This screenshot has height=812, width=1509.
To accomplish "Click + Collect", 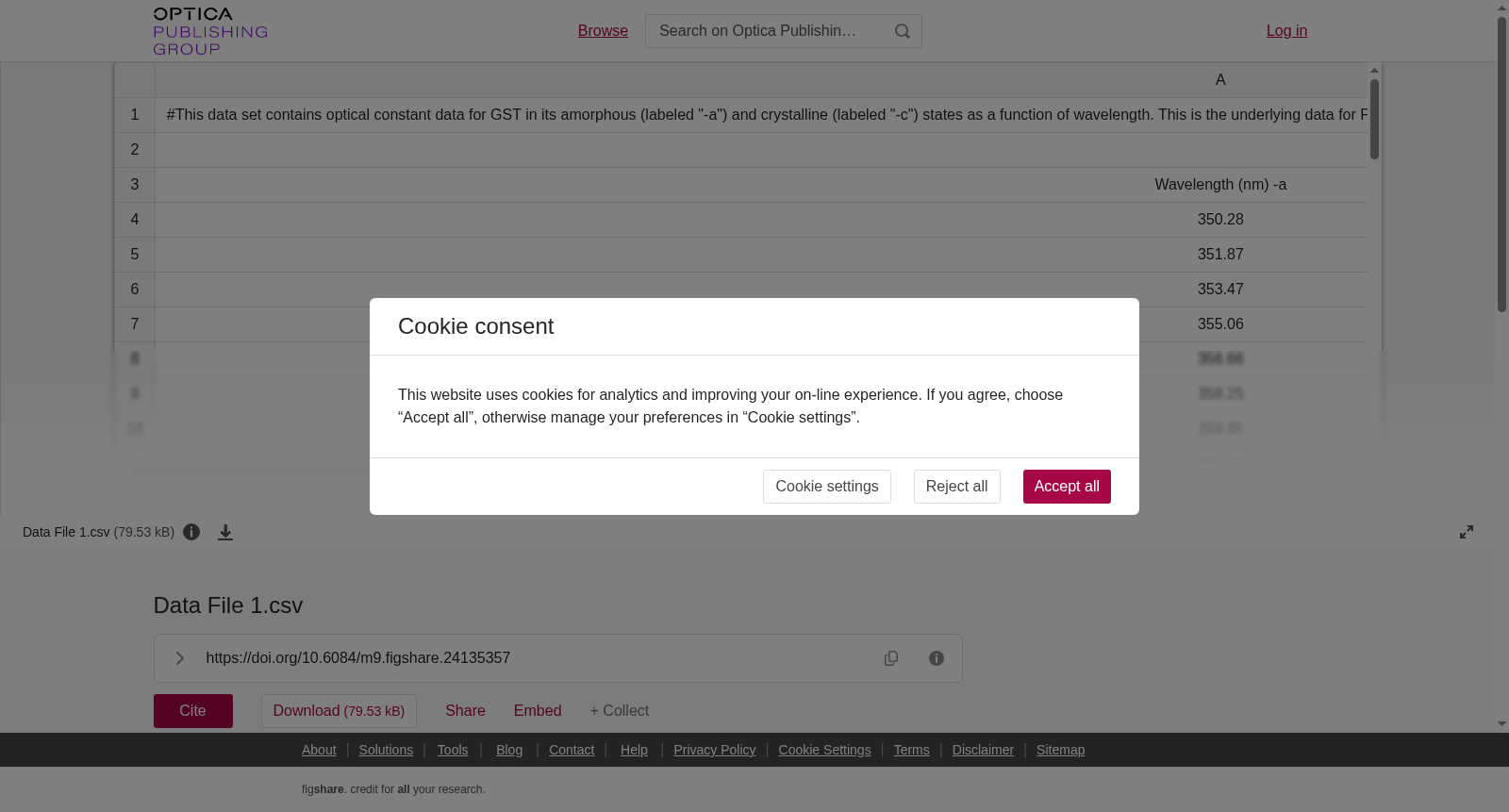I will (x=620, y=711).
